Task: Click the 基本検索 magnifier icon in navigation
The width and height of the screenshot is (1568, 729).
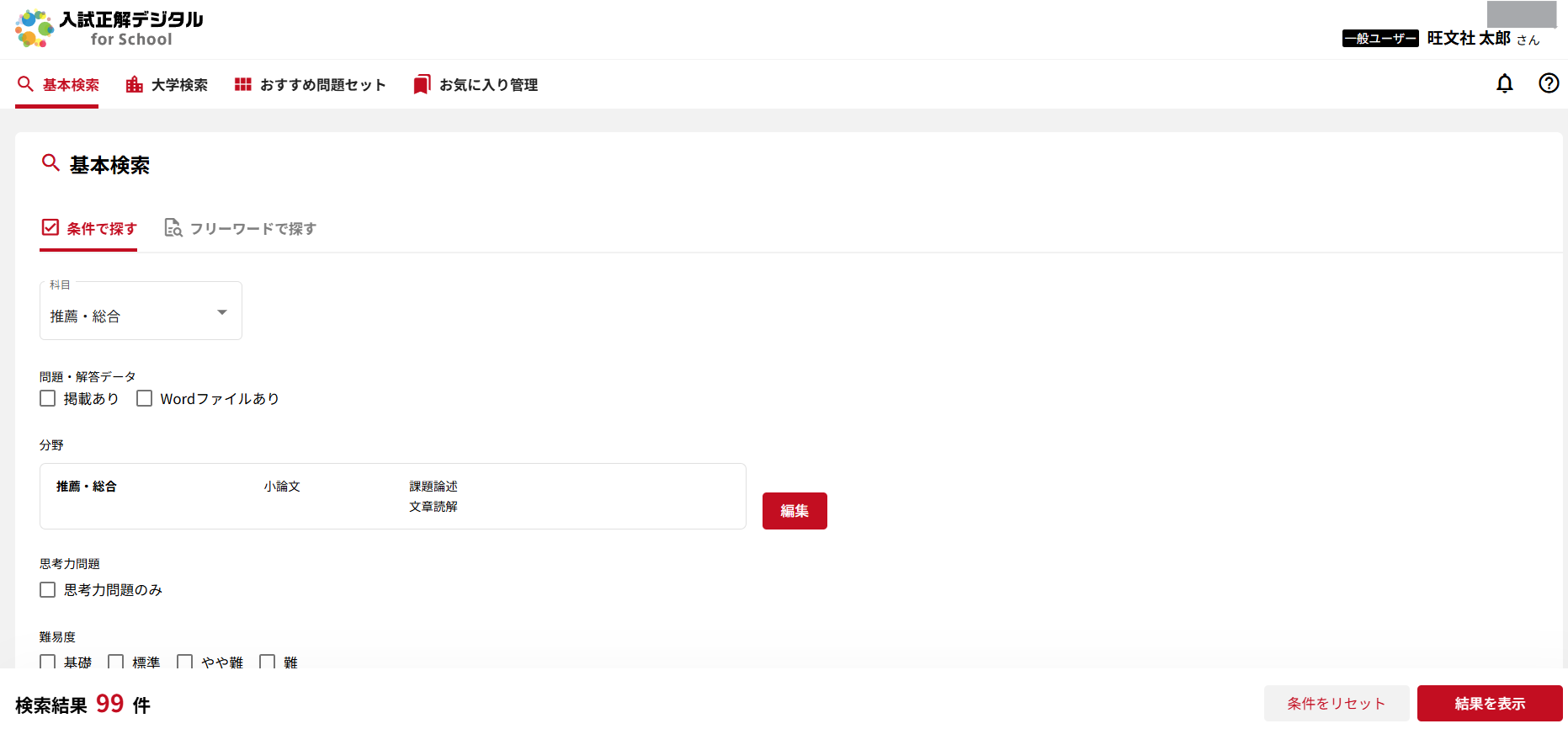Action: 26,84
